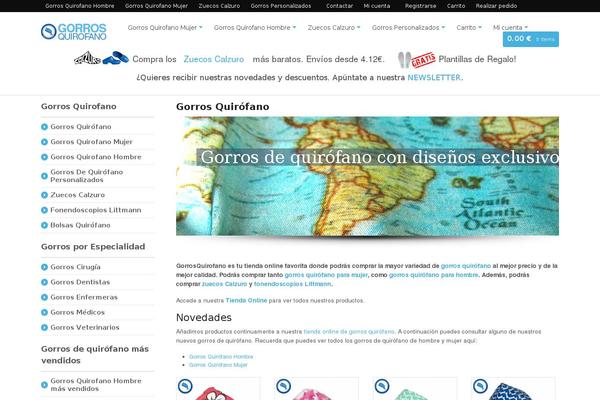This screenshot has height=400, width=600.
Task: Click logo badge on pink cap product
Action: click(284, 386)
